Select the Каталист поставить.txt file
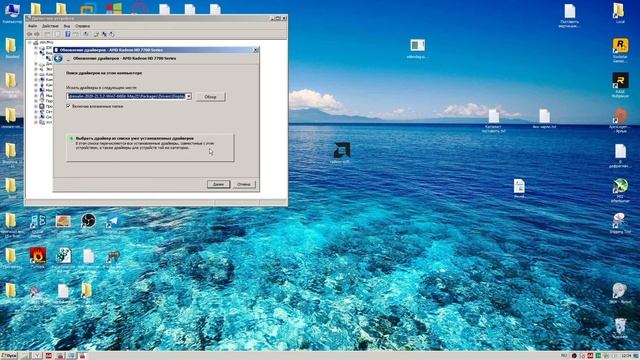Image resolution: width=640 pixels, height=360 pixels. tap(494, 121)
